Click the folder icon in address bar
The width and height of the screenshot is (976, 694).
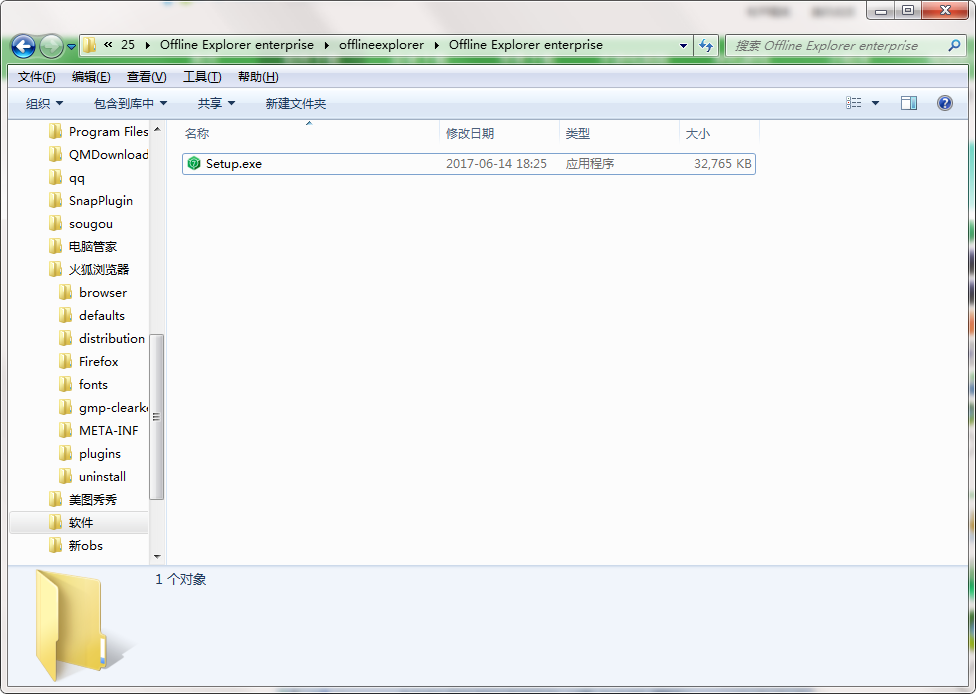pyautogui.click(x=90, y=45)
